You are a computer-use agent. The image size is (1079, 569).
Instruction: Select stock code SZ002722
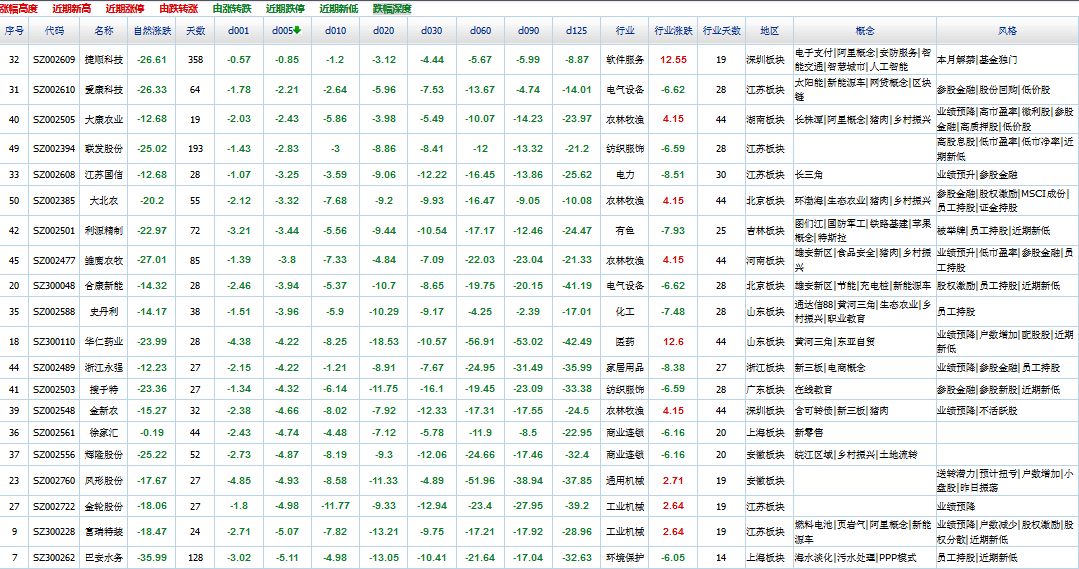coord(54,506)
